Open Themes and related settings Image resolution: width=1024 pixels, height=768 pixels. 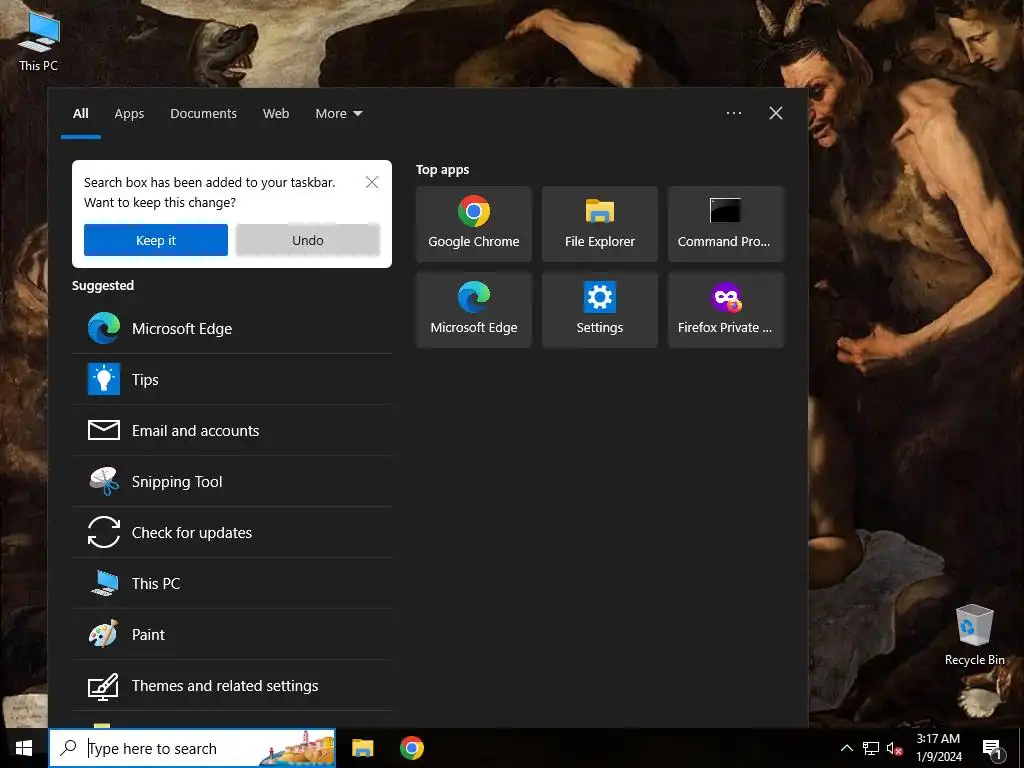pyautogui.click(x=232, y=685)
